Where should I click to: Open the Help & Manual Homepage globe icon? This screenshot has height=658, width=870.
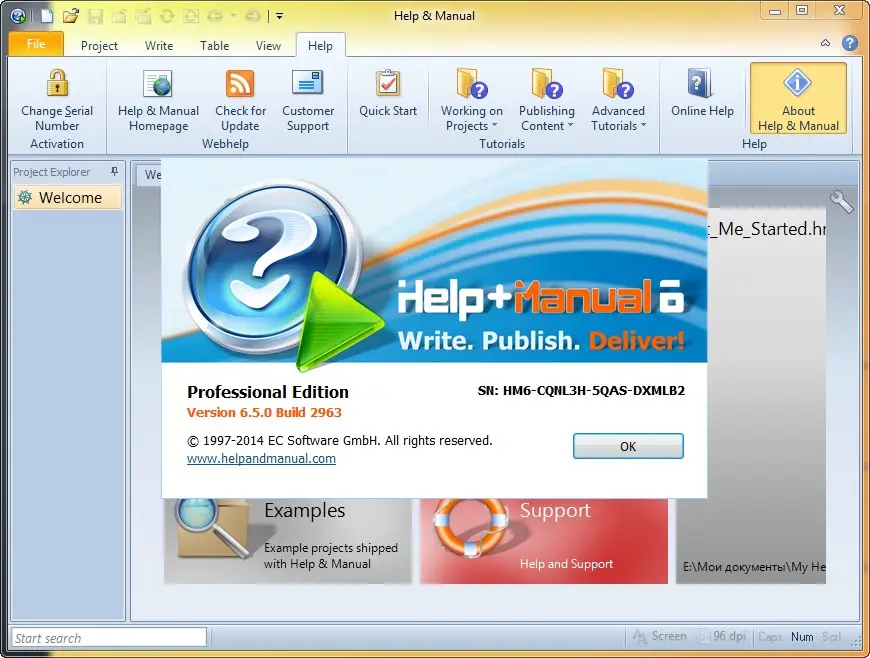[158, 83]
